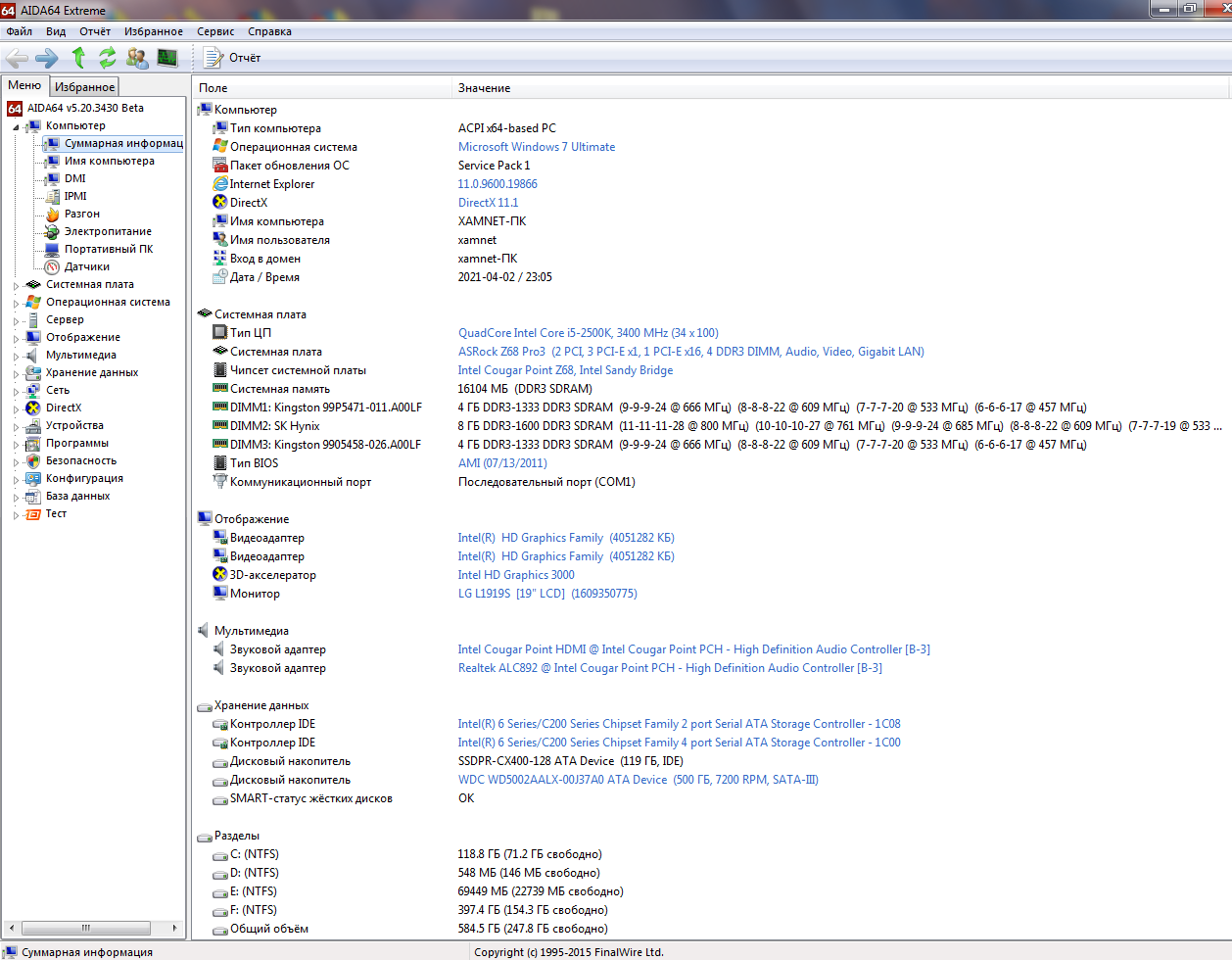Click the IPMI tree icon
Screen dimensions: 1232x960
pos(52,196)
